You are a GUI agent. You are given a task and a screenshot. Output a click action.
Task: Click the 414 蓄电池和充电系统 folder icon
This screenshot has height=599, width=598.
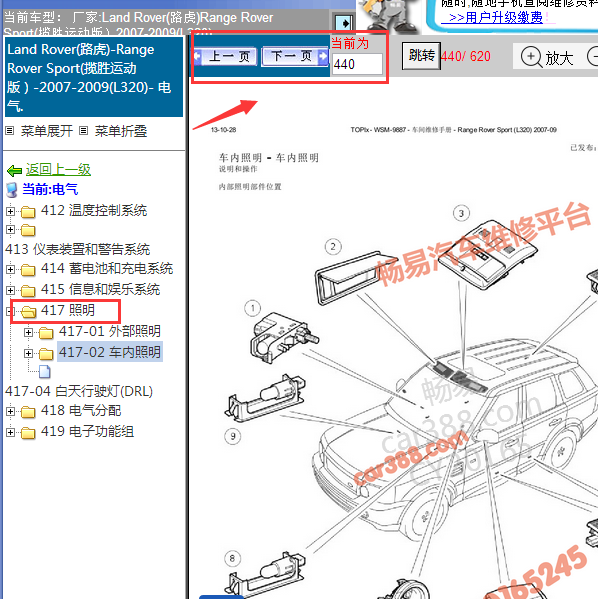28,270
